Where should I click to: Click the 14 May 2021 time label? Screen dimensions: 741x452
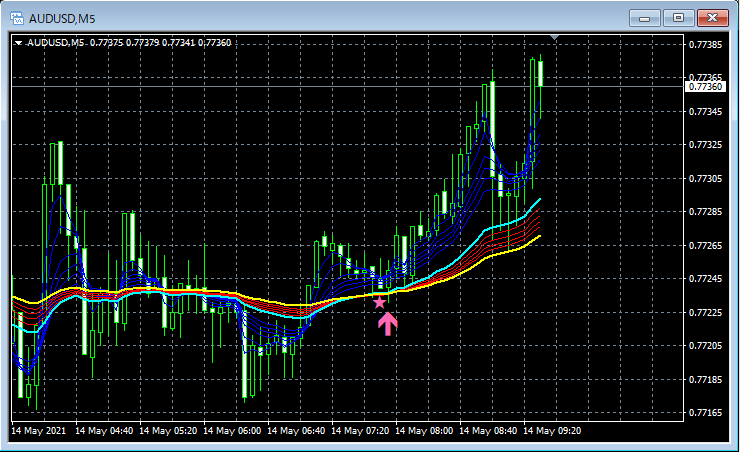pyautogui.click(x=39, y=431)
